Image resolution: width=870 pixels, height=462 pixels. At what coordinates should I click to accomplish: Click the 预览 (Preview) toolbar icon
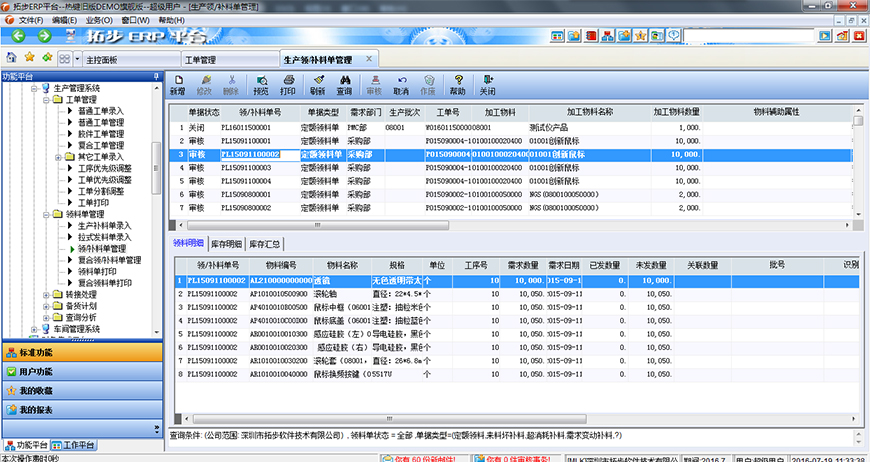[261, 85]
